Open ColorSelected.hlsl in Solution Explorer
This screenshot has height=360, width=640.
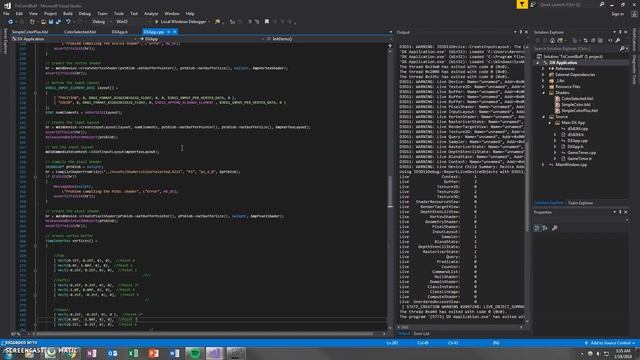click(x=577, y=99)
